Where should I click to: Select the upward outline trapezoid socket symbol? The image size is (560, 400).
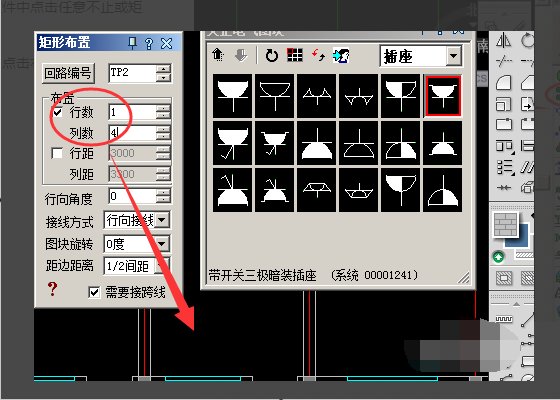point(316,190)
